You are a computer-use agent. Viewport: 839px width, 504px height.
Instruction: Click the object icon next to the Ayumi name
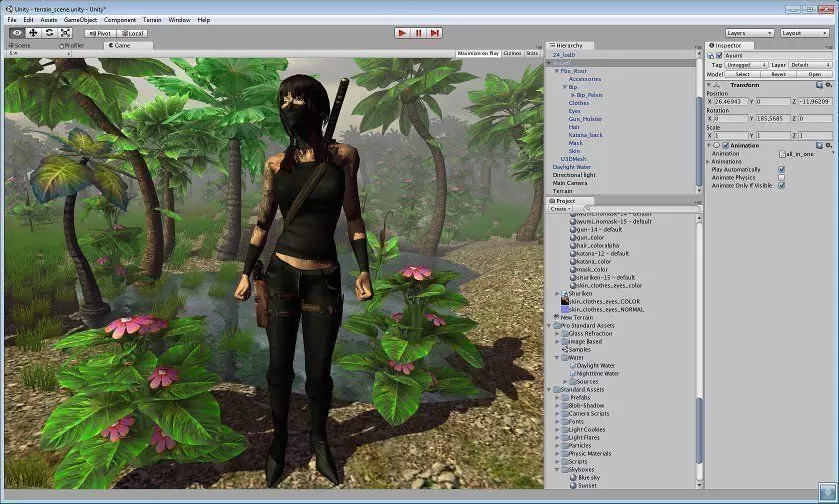click(711, 56)
